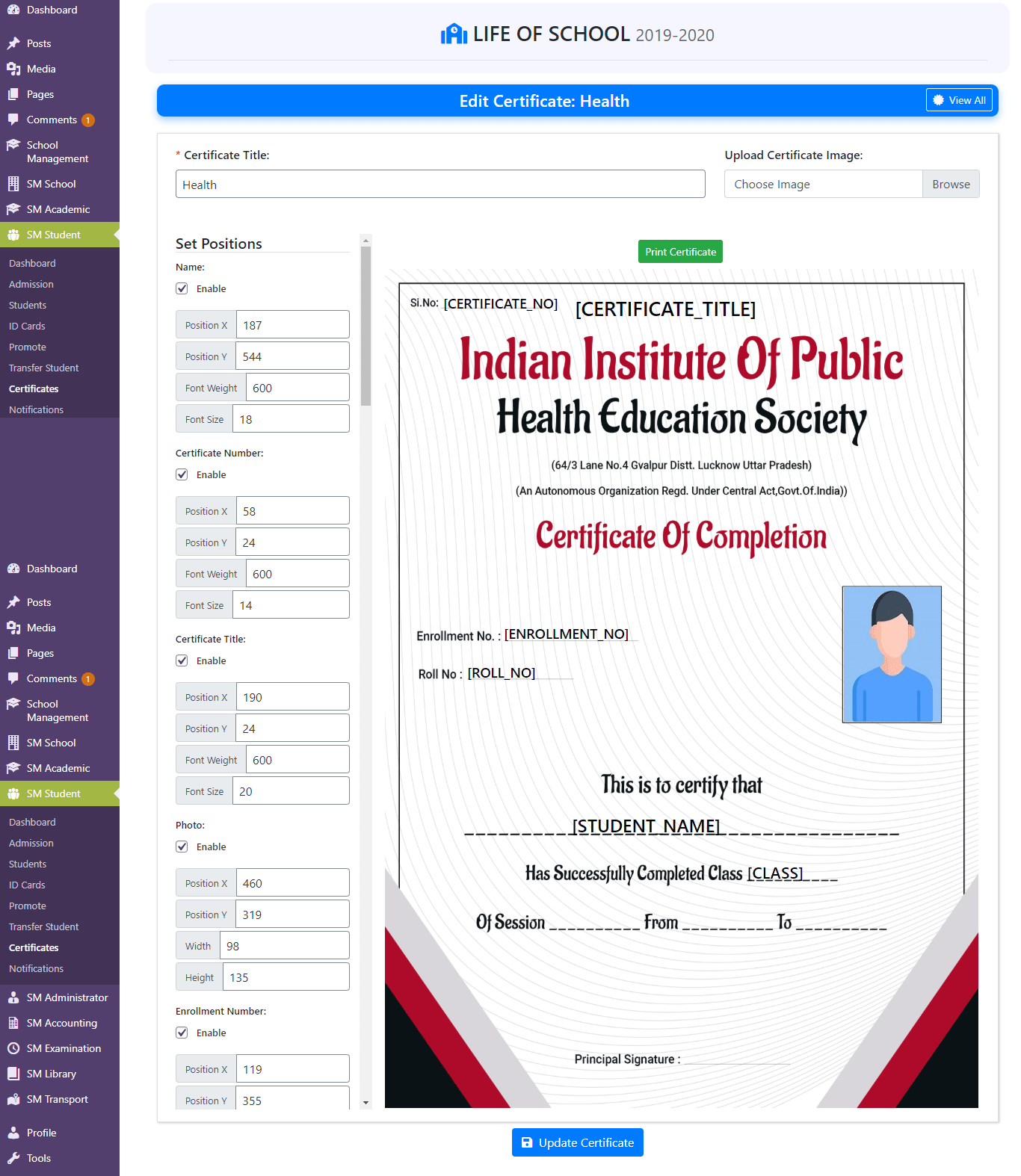Click the school building logo in header
Viewport: 1021px width, 1176px height.
point(454,34)
